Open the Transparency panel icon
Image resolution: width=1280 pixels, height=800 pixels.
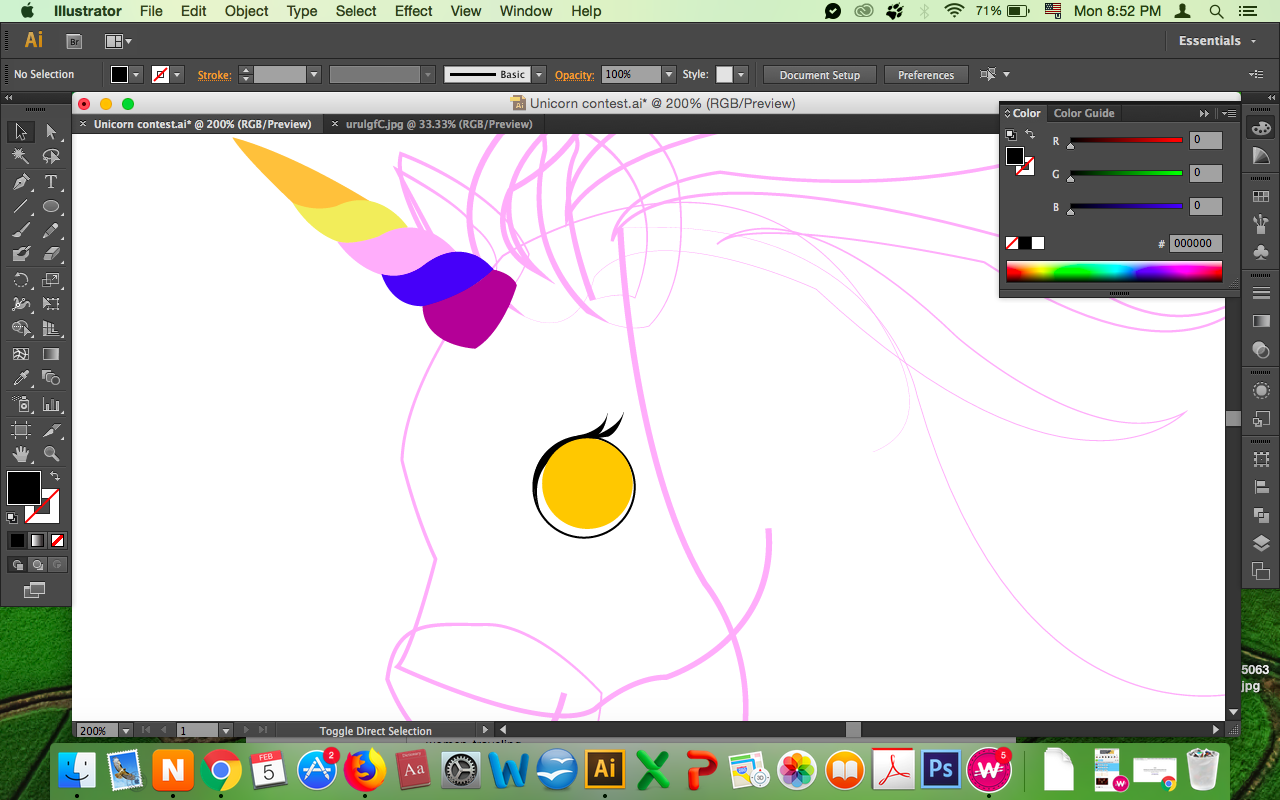coord(1261,351)
